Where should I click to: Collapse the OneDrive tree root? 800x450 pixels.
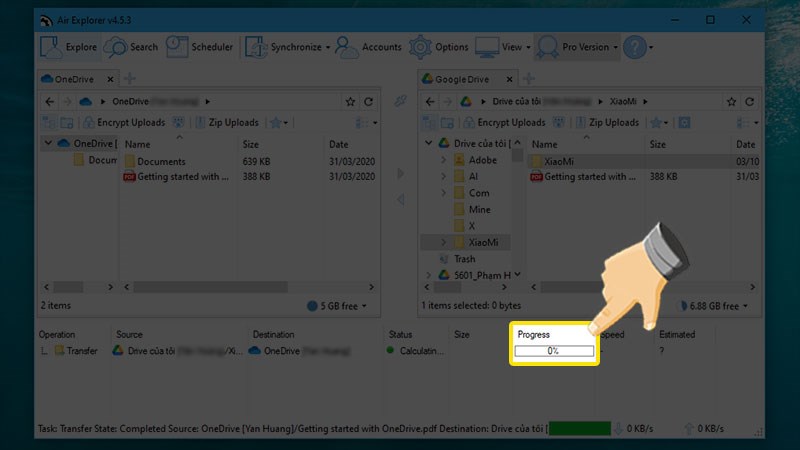pos(48,143)
